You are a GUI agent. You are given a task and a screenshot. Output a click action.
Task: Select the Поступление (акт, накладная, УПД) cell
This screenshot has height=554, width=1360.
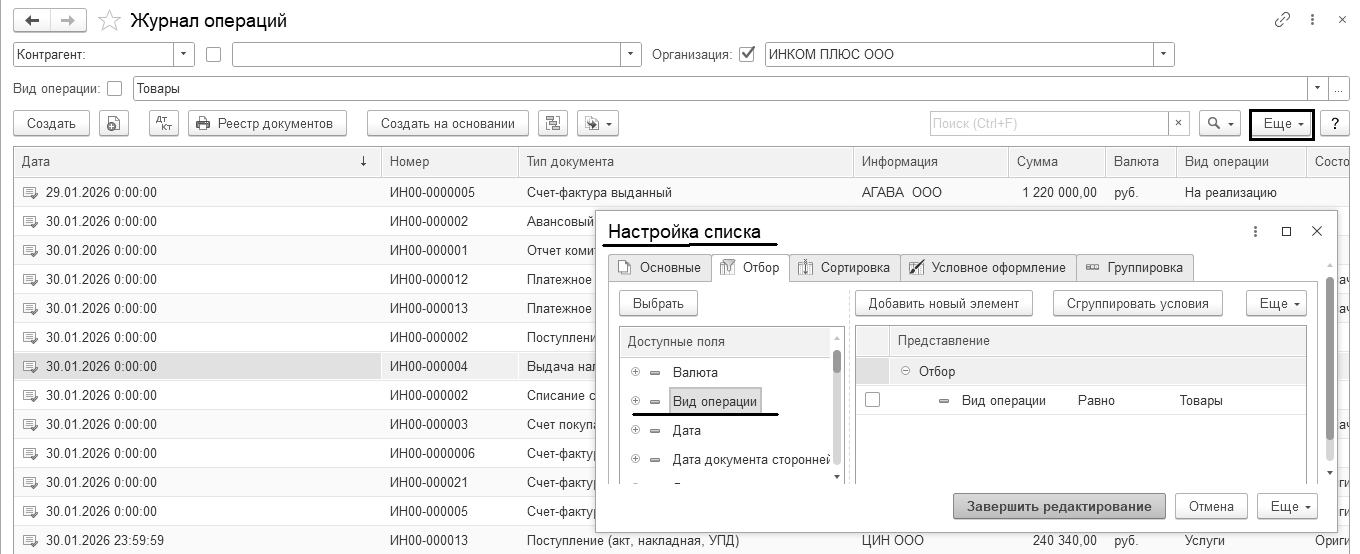686,540
